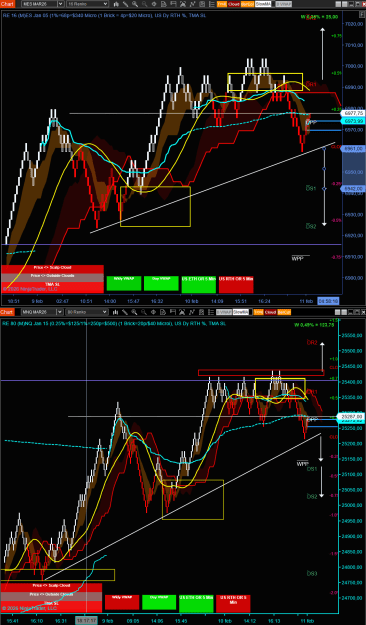Select the lower orange Chart tab
This screenshot has height=625, width=366.
click(8, 312)
